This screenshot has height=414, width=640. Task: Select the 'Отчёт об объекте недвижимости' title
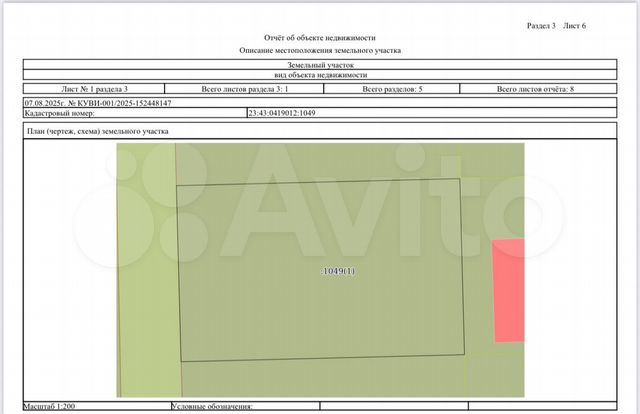click(320, 37)
